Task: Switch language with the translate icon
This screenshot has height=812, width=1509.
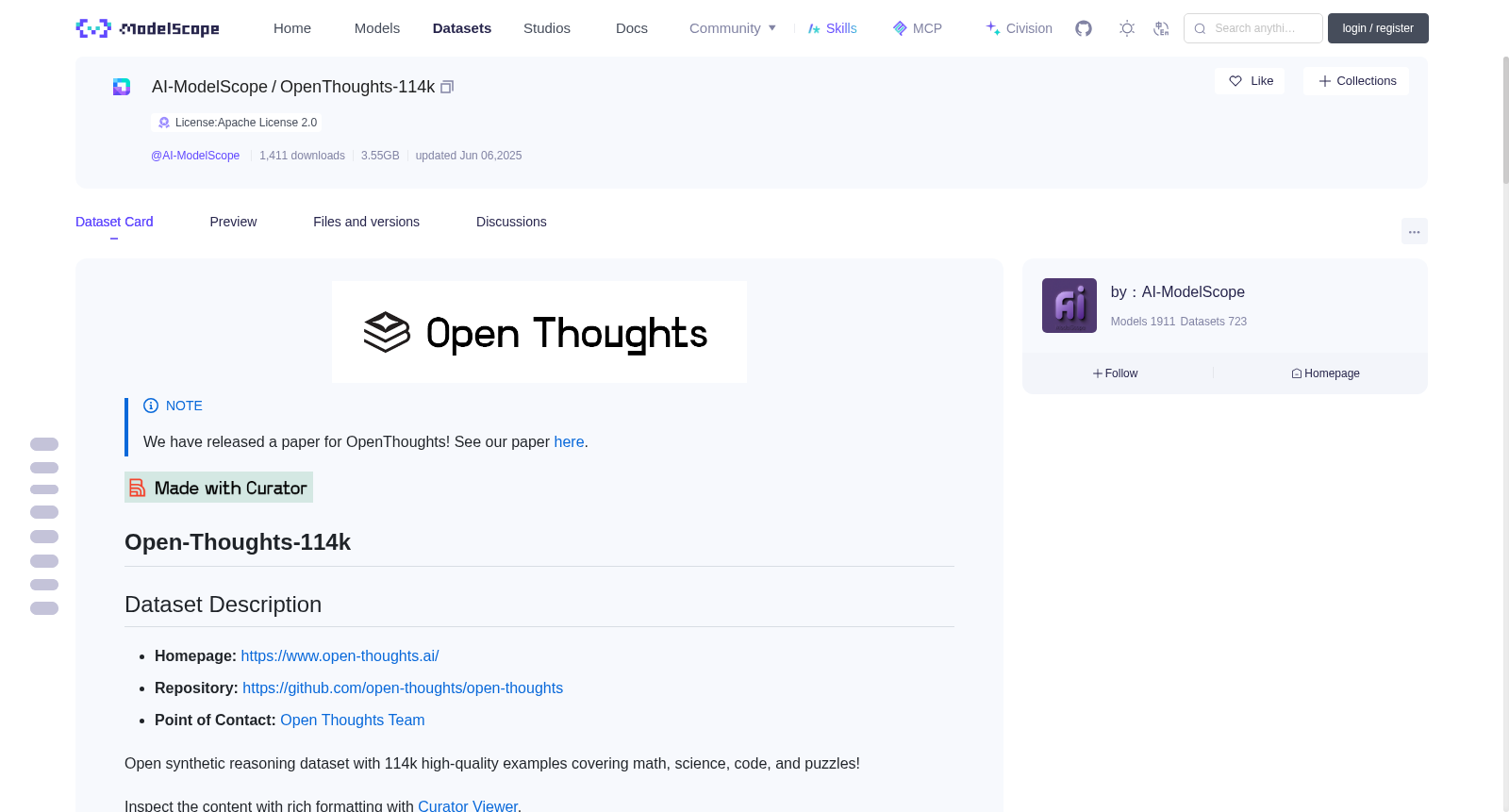Action: (x=1161, y=28)
